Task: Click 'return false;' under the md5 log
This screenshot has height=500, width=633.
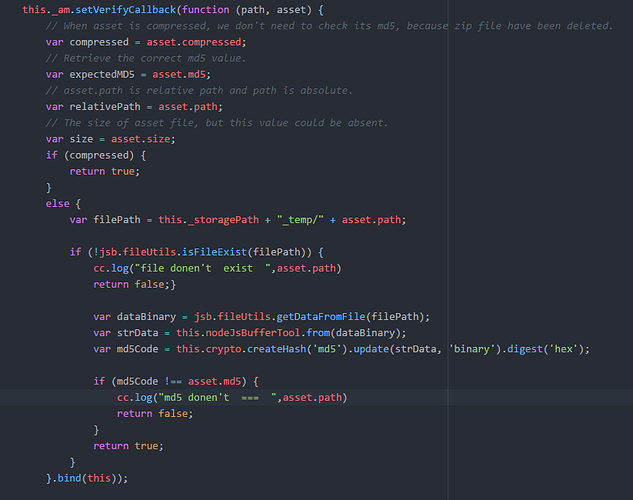Action: [155, 413]
